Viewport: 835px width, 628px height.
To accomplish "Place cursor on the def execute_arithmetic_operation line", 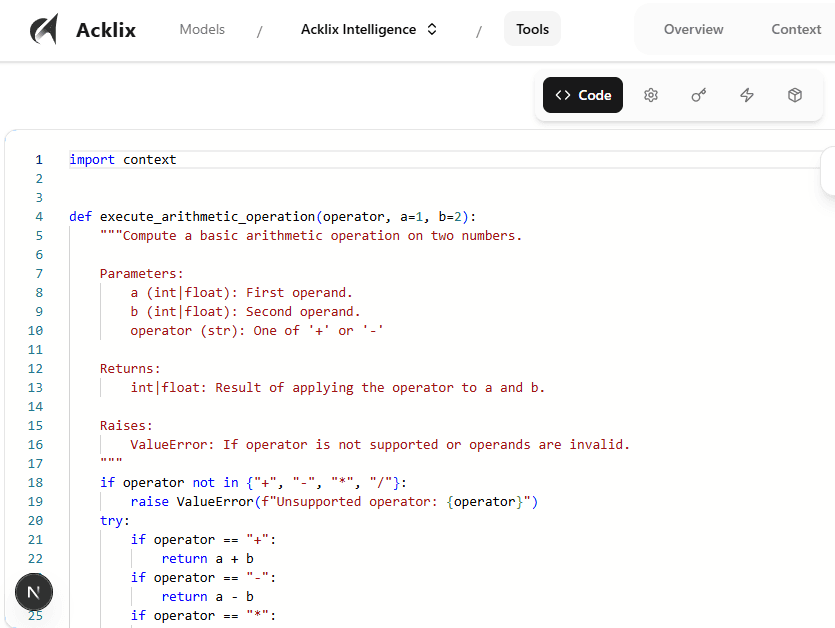I will [273, 217].
